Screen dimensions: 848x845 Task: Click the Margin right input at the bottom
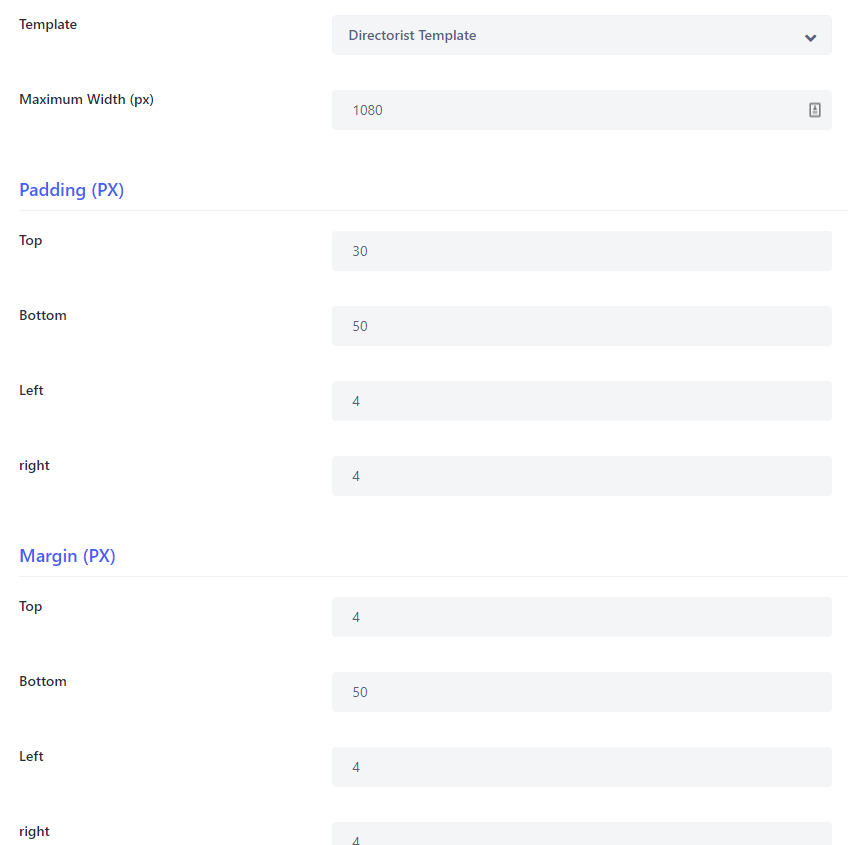[581, 834]
